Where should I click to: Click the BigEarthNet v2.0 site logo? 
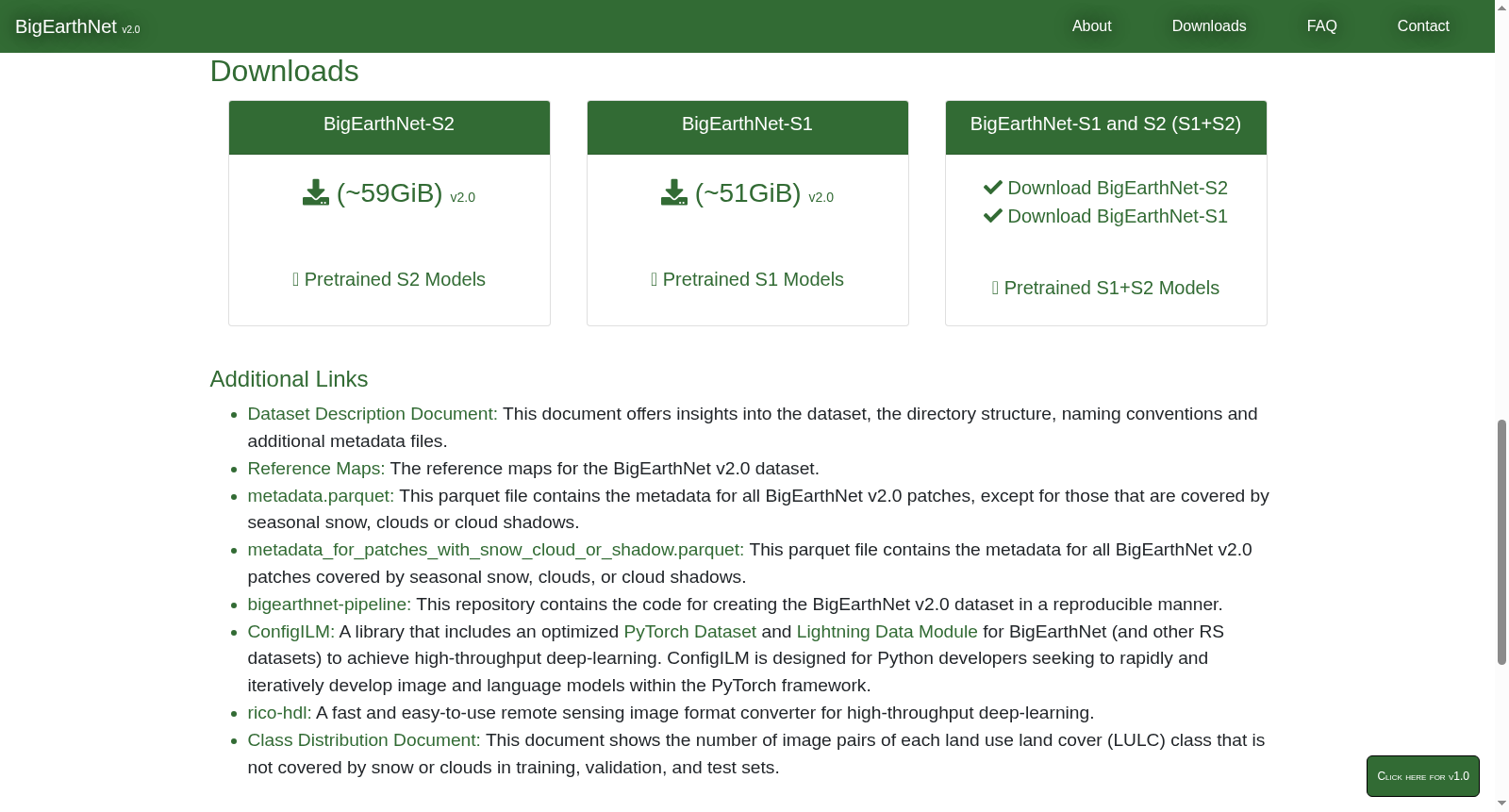point(77,26)
